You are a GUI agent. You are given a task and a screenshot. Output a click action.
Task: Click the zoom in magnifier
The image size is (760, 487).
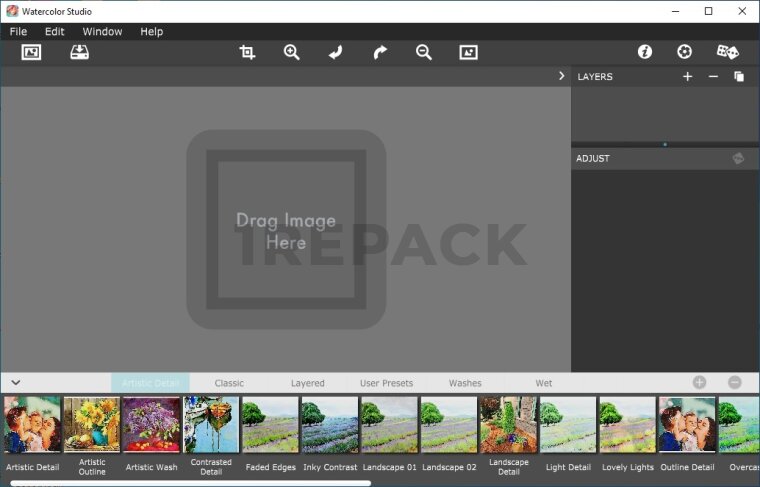pyautogui.click(x=291, y=52)
